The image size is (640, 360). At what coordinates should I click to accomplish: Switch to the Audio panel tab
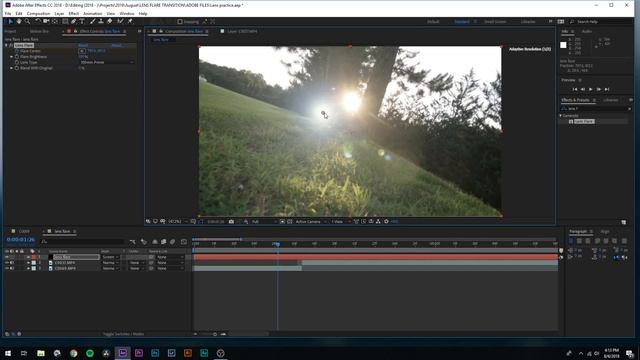(x=587, y=31)
